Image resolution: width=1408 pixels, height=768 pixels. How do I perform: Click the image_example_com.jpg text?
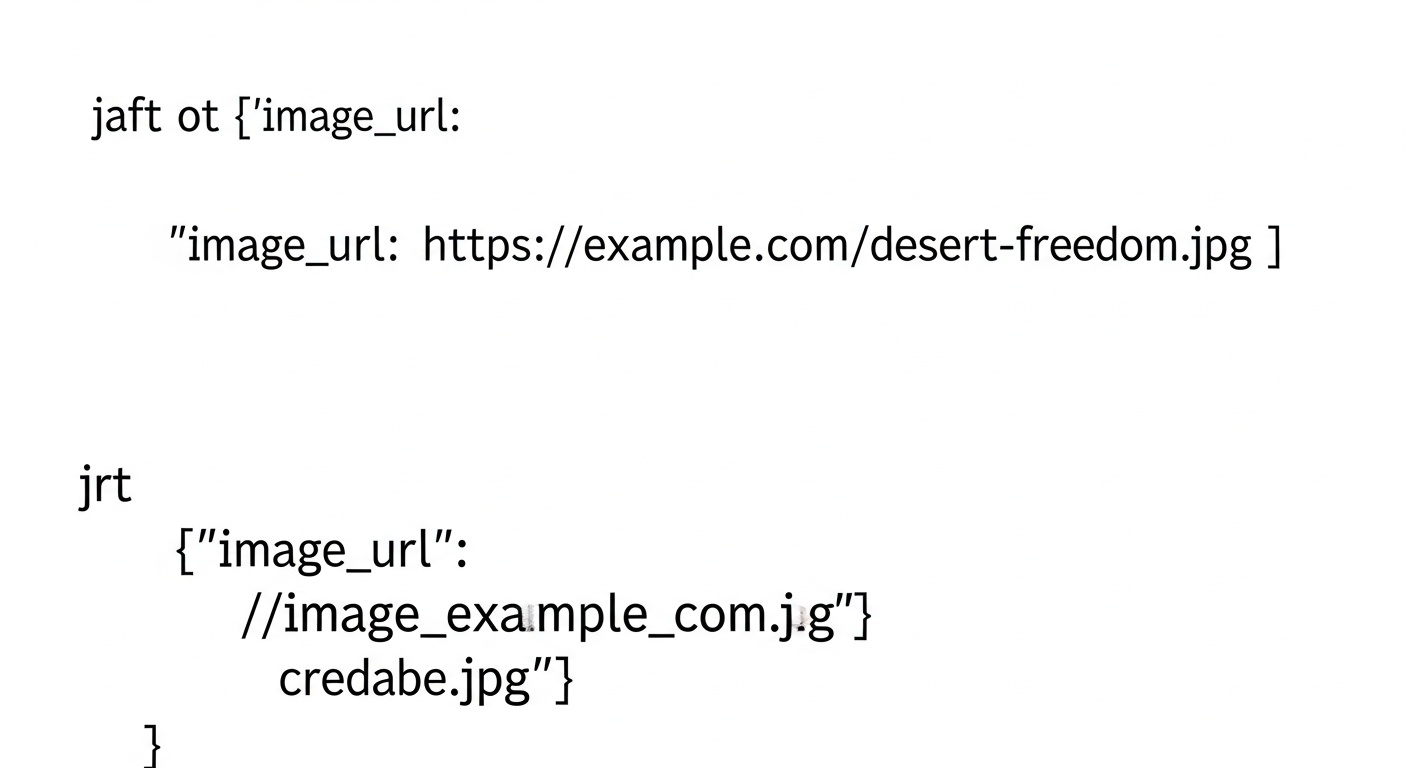pos(560,616)
